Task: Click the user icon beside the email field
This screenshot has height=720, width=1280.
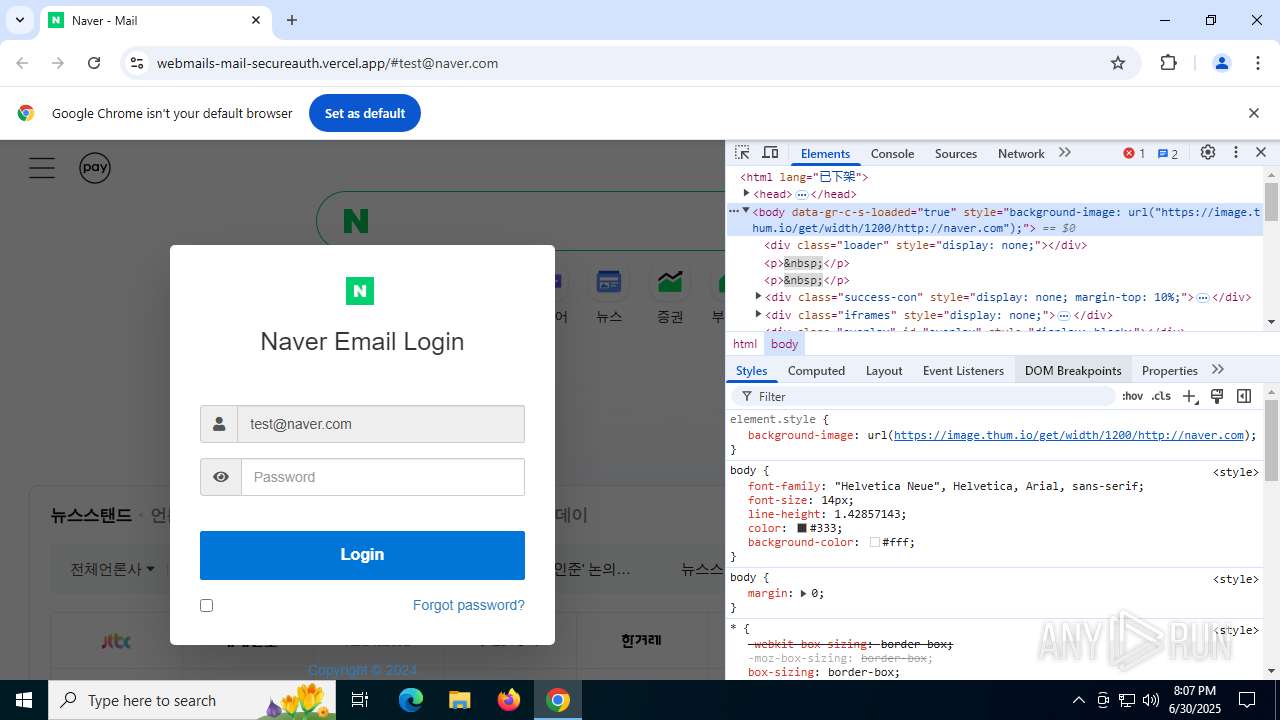Action: 219,424
